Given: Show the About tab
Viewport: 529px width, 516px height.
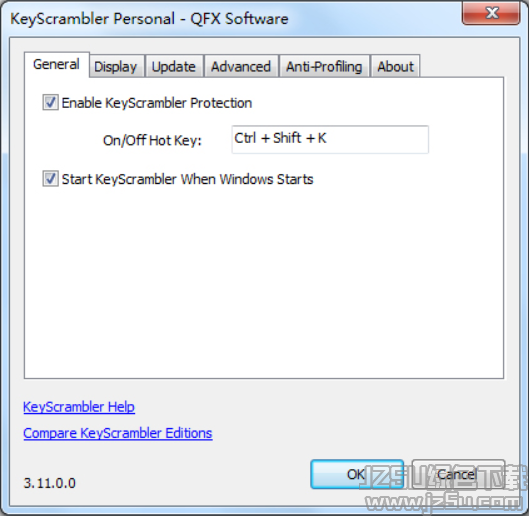Looking at the screenshot, I should (395, 66).
